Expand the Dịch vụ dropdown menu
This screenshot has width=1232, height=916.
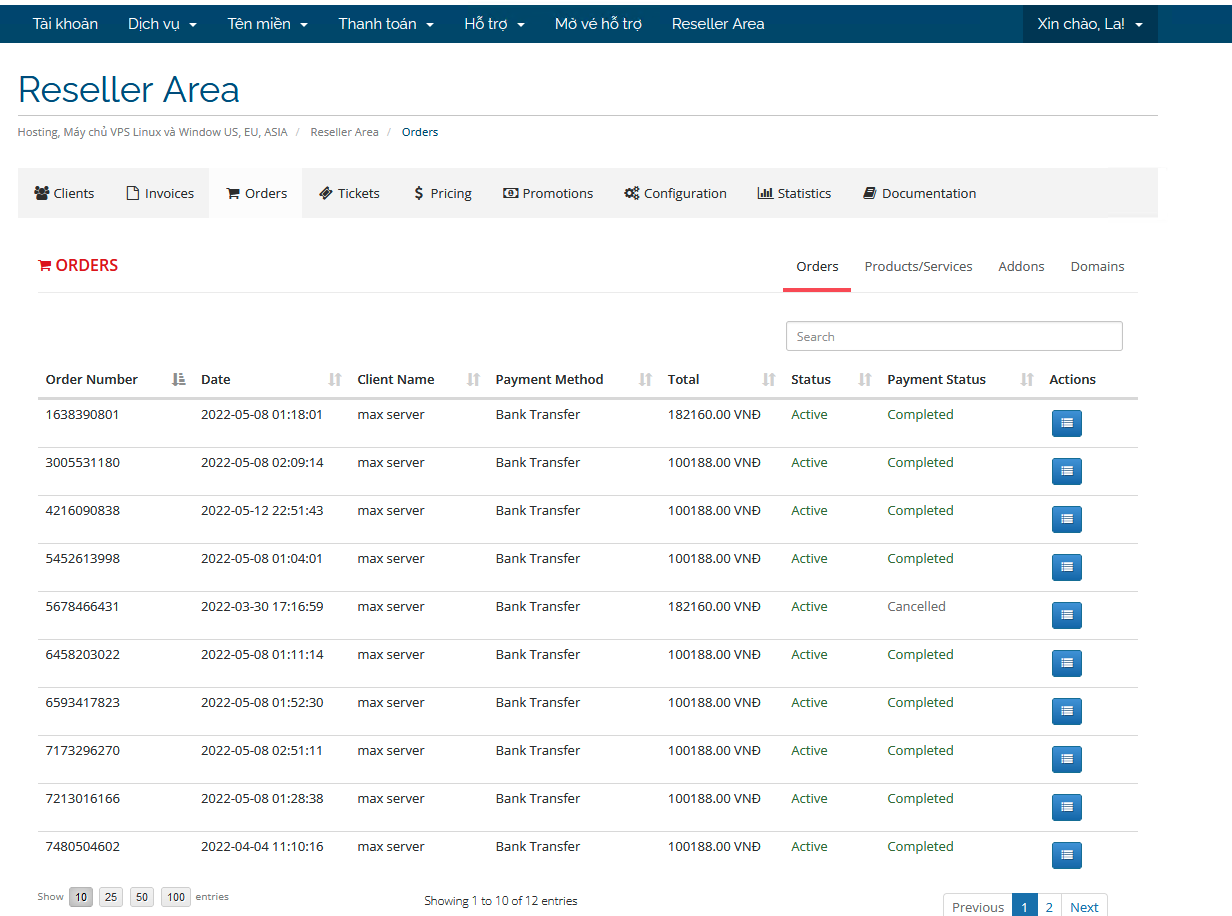coord(162,24)
